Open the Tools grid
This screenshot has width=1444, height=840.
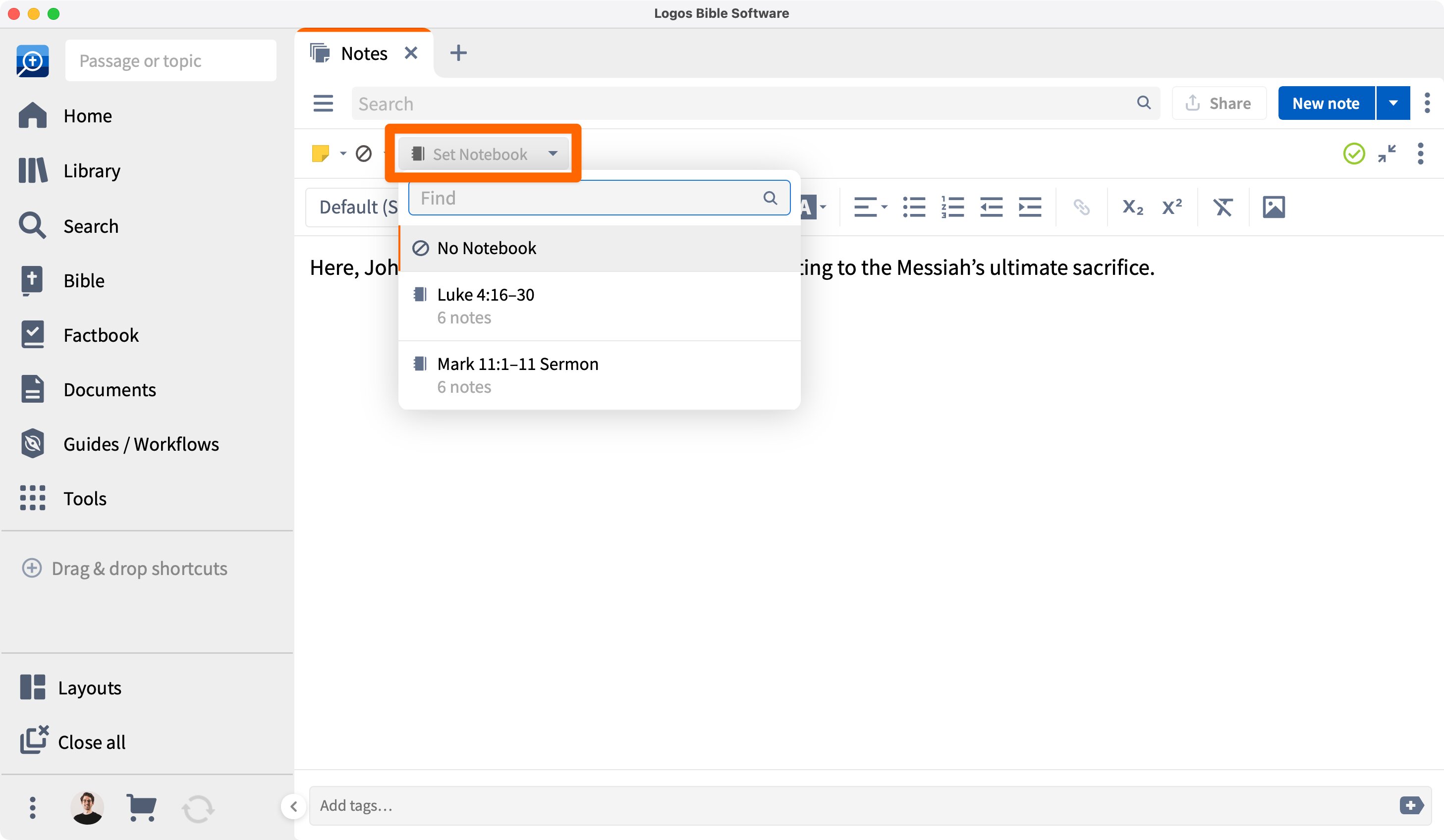coord(62,498)
